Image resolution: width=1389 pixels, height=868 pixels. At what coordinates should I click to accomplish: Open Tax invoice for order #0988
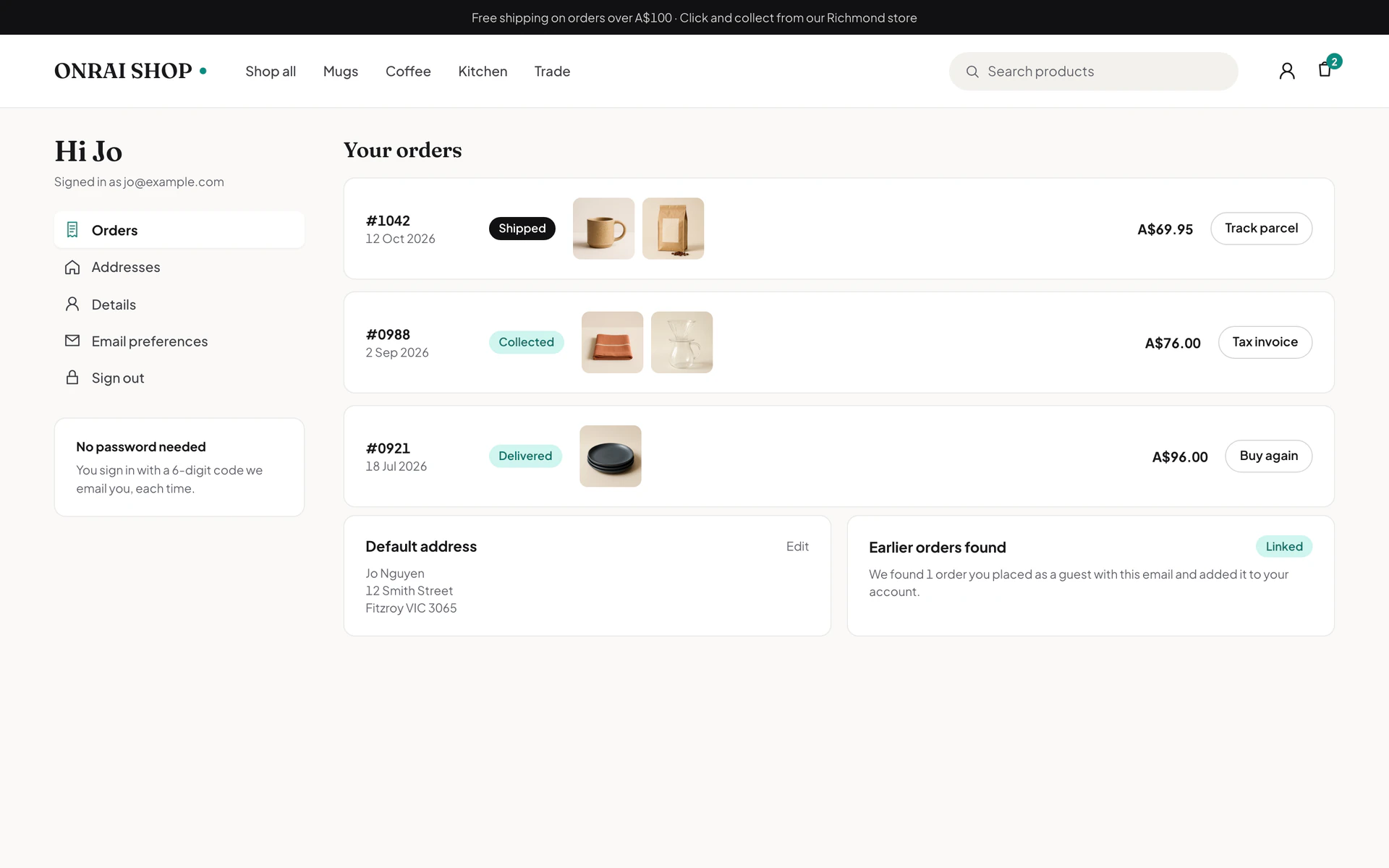click(1265, 342)
